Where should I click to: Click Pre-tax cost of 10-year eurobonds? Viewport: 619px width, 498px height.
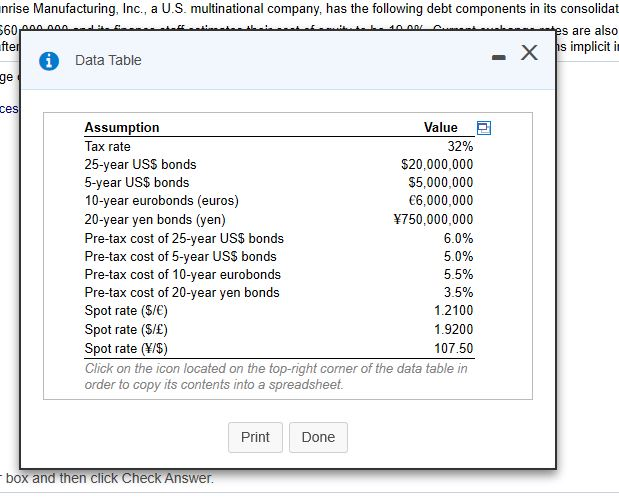click(x=182, y=274)
